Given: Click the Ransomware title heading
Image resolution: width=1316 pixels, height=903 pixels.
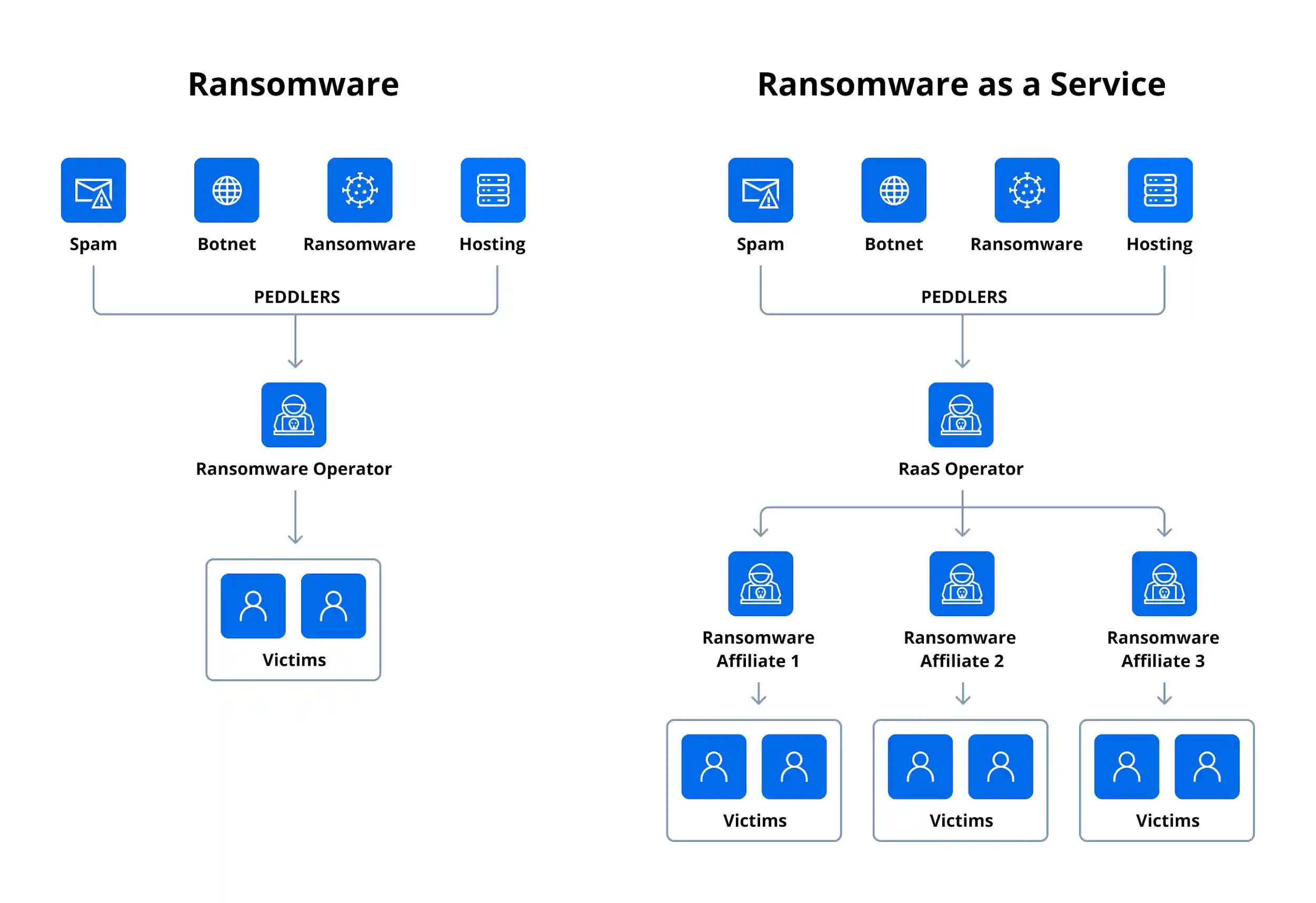Looking at the screenshot, I should [x=293, y=84].
